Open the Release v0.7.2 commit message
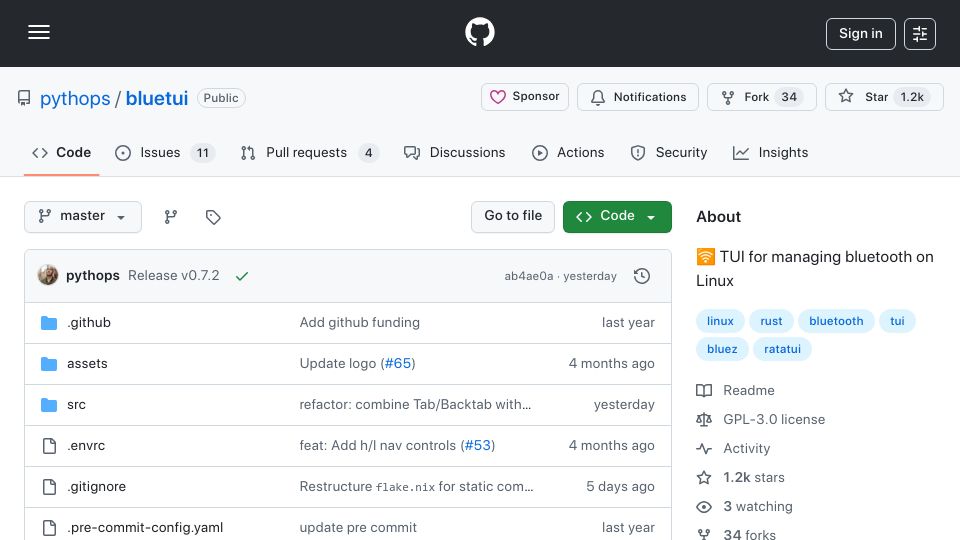The height and width of the screenshot is (540, 960). 173,276
